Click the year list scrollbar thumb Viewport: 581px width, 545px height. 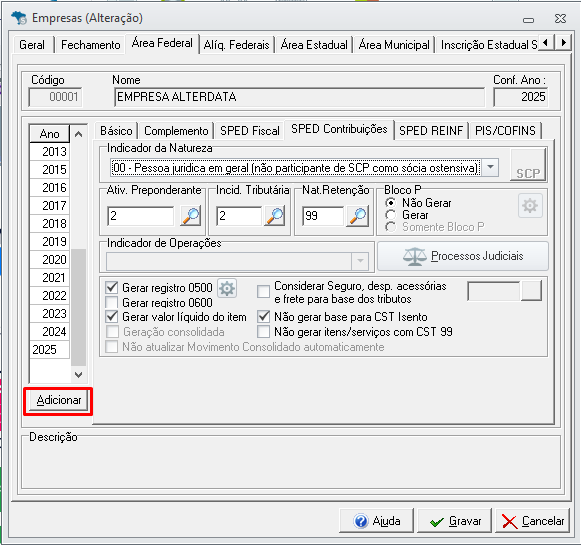pos(78,307)
